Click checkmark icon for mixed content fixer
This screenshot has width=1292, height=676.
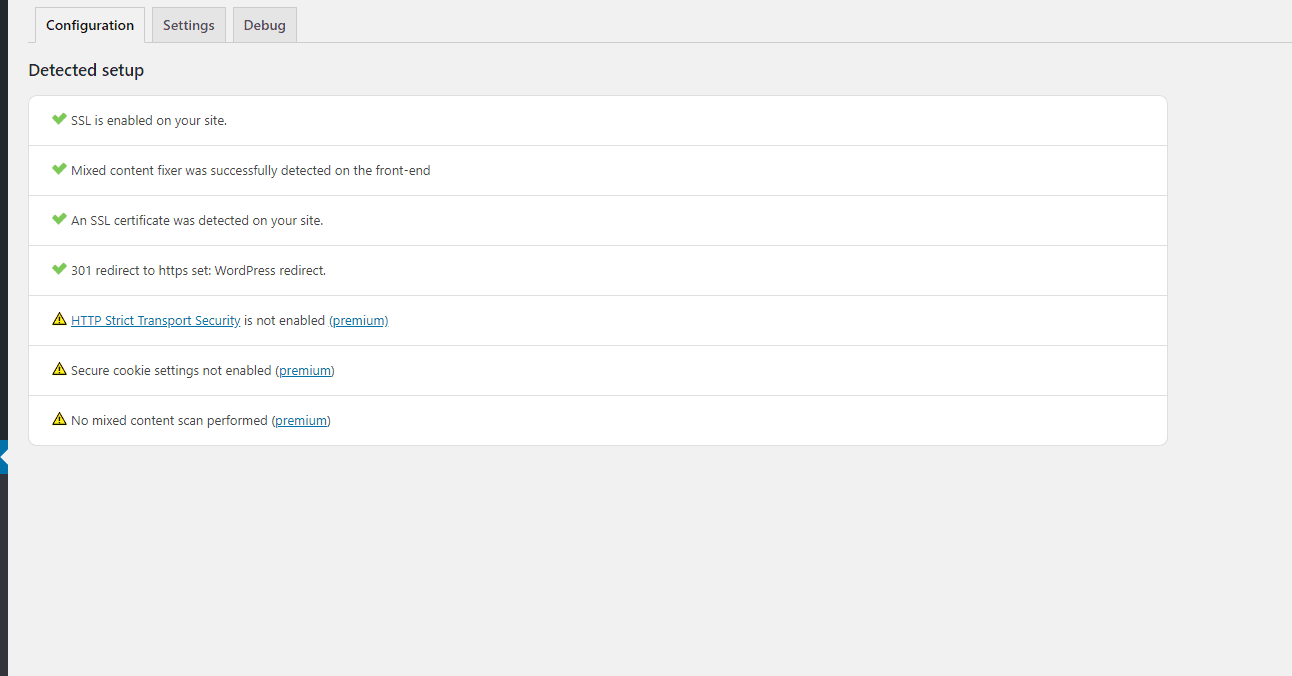(x=59, y=170)
